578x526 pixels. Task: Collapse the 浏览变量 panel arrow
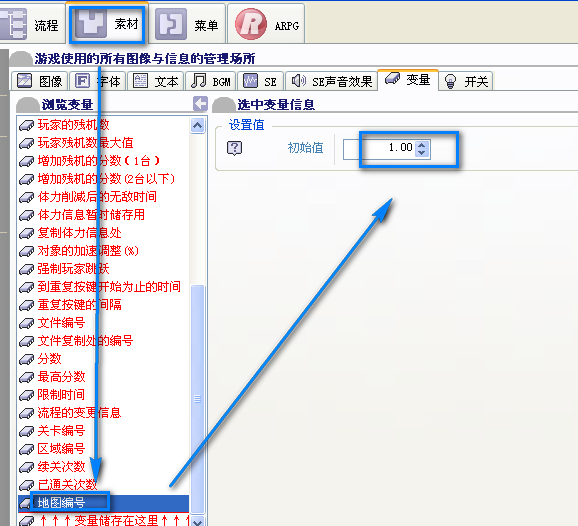point(200,104)
